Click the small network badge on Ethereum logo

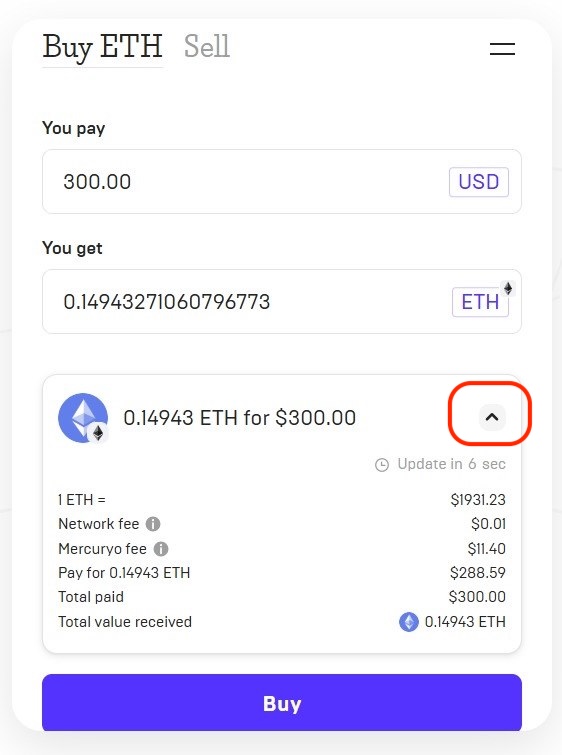[x=98, y=433]
